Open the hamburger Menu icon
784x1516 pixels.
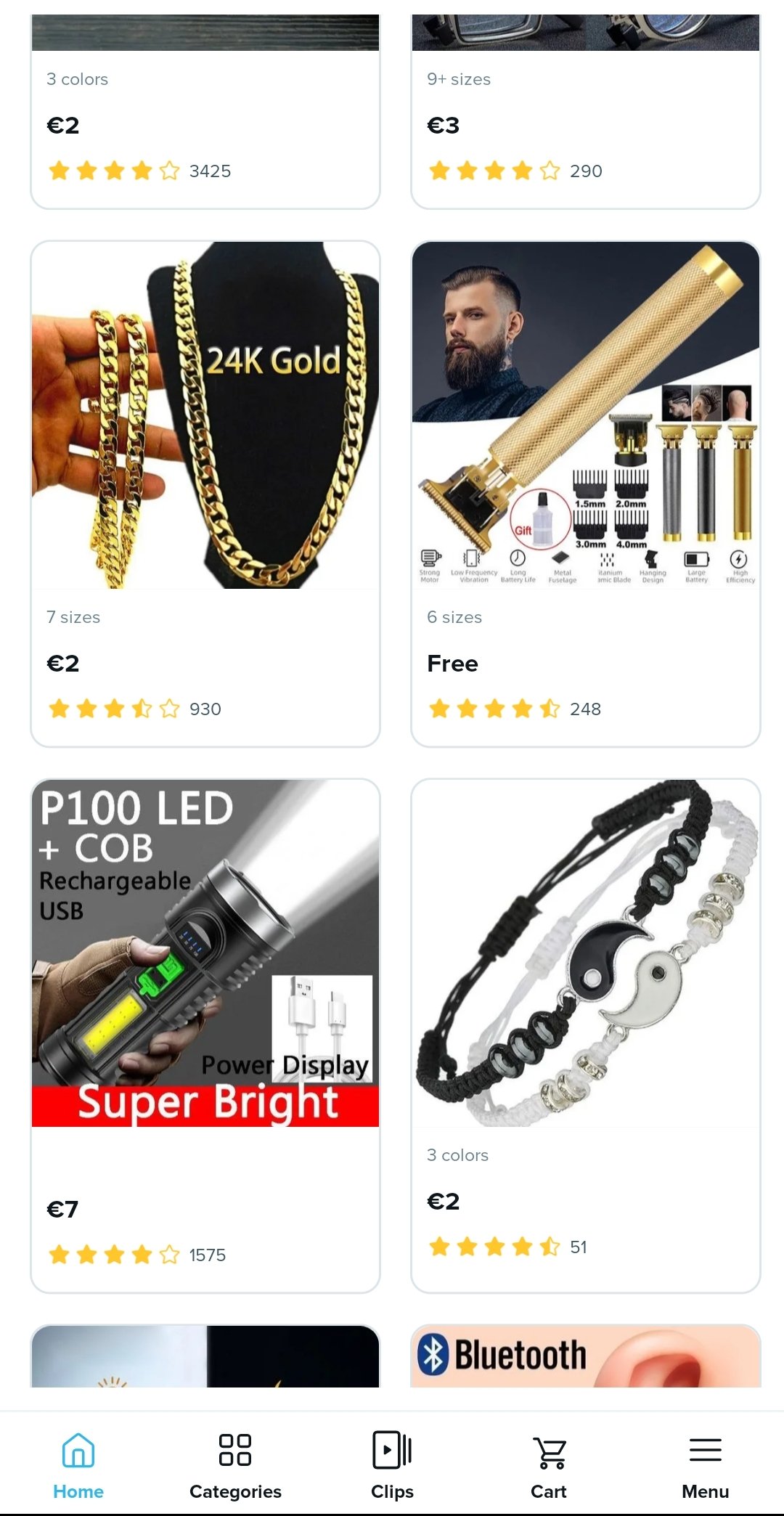(x=706, y=1450)
